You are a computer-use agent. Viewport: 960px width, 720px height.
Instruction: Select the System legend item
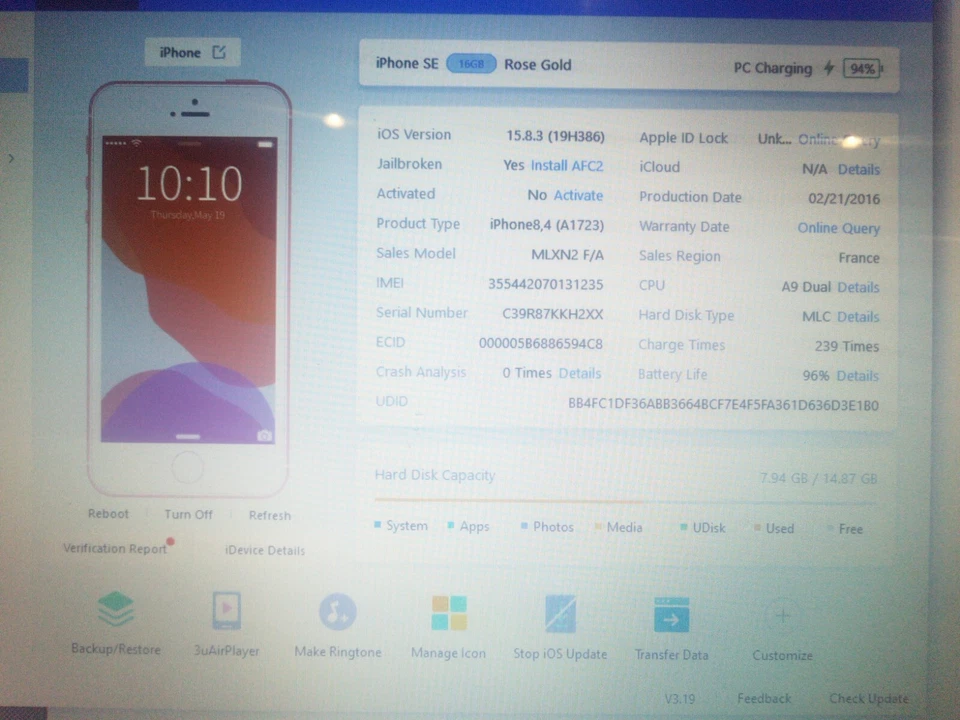(x=401, y=526)
